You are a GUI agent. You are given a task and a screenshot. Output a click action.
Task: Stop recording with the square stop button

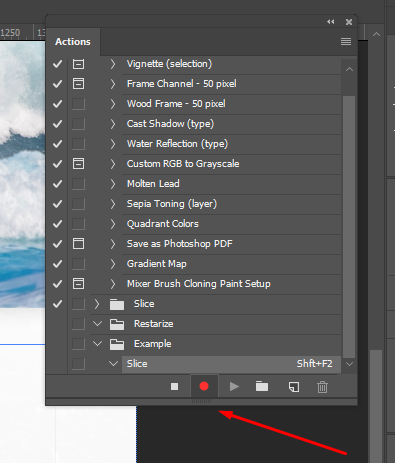tap(174, 386)
